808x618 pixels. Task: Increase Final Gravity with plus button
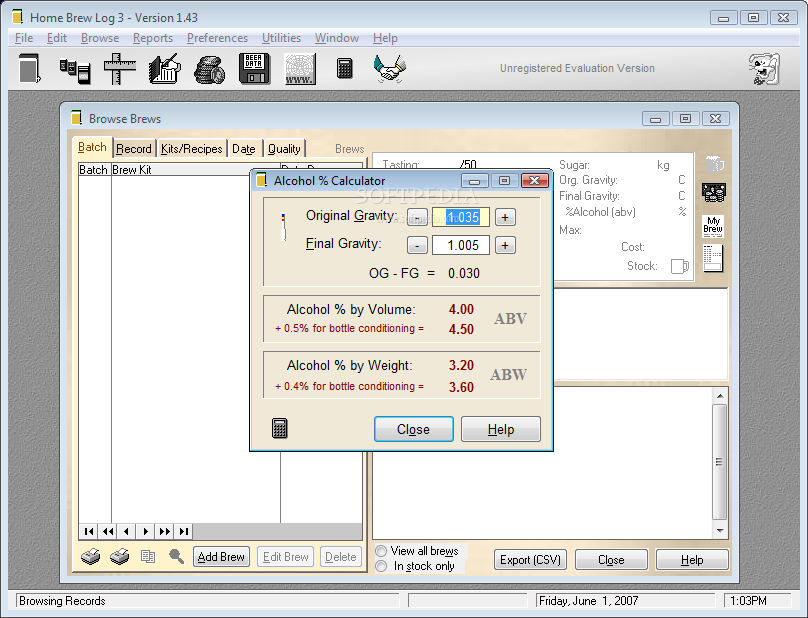[x=505, y=245]
